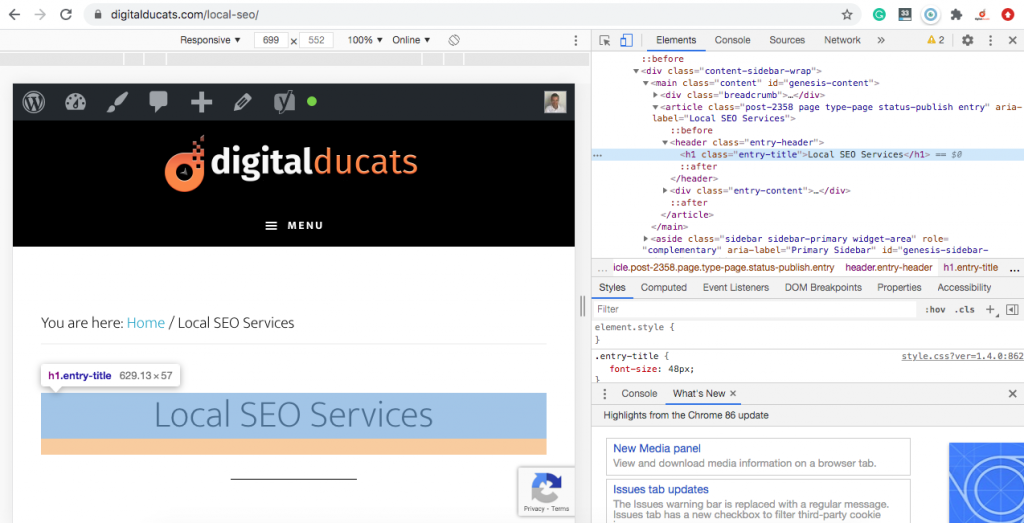Toggle the styles sidebar pane icon
This screenshot has width=1024, height=523.
pyautogui.click(x=1012, y=309)
